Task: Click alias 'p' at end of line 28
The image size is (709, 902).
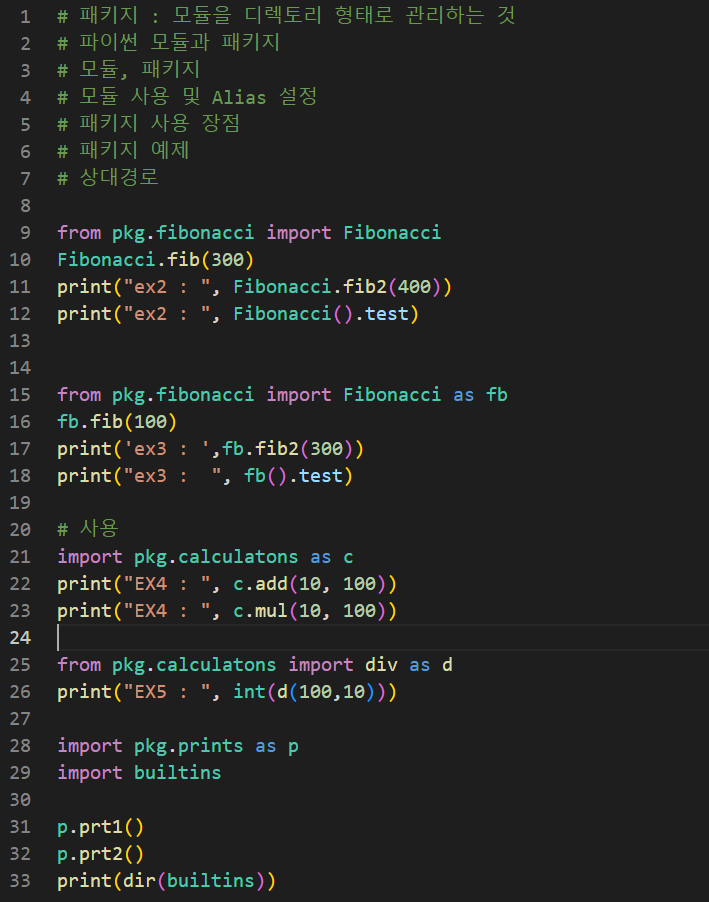Action: coord(293,747)
